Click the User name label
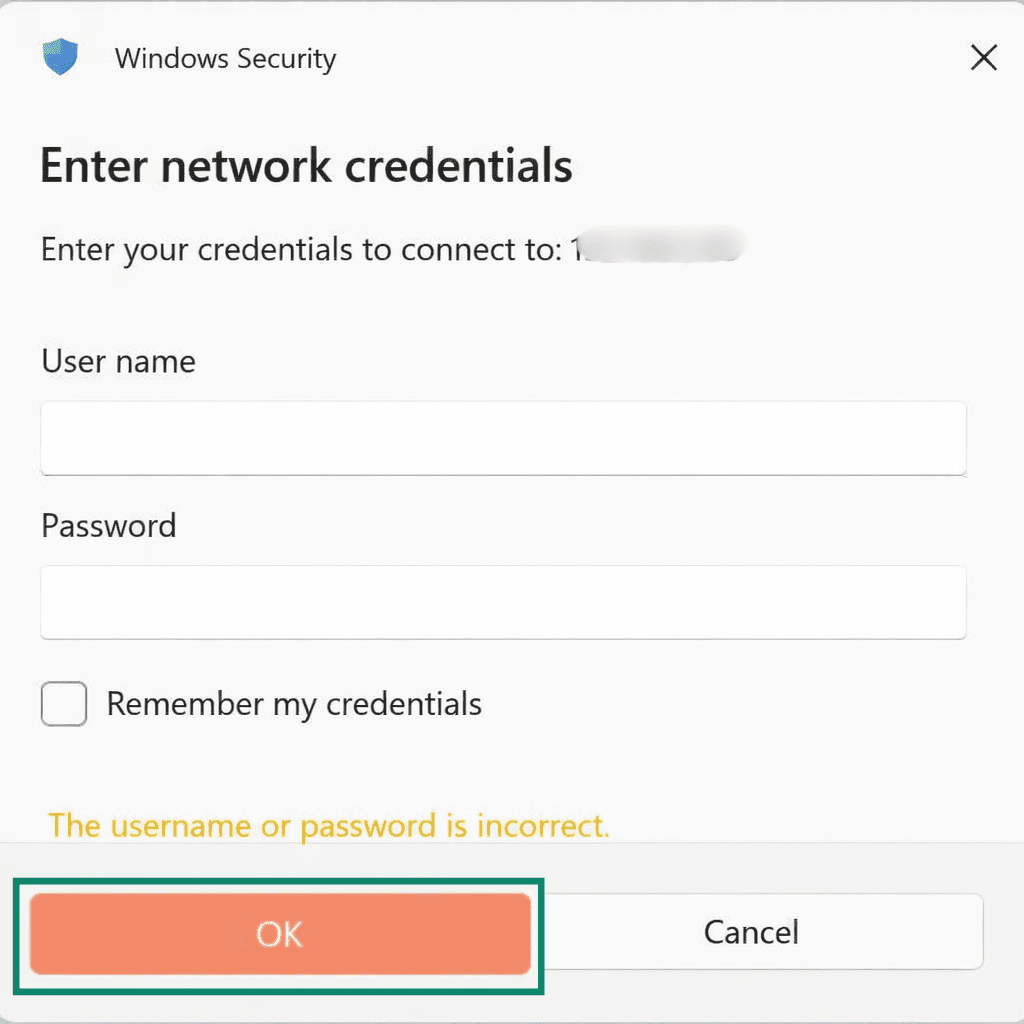This screenshot has width=1024, height=1024. coord(118,361)
